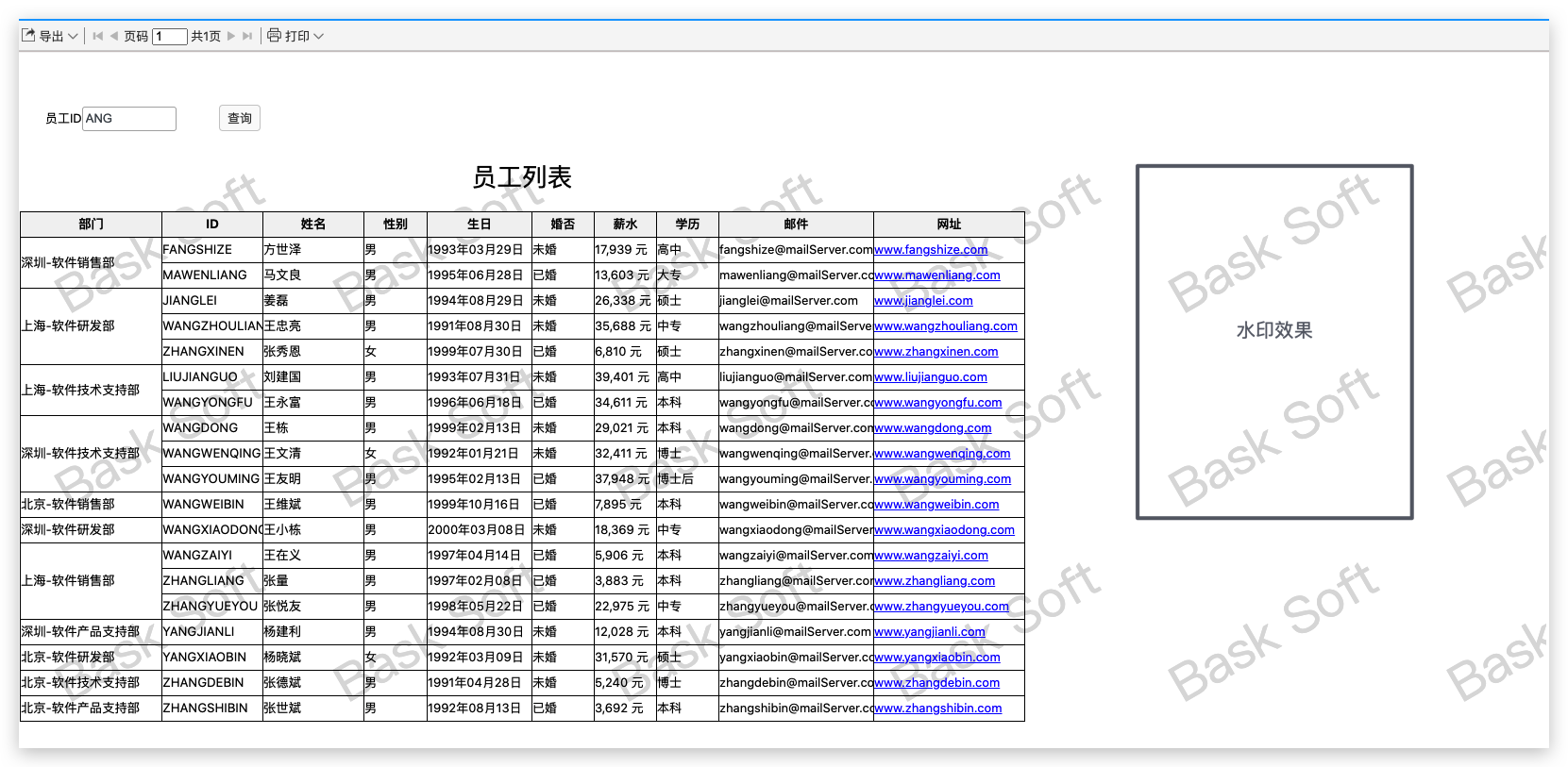Expand the 打印 dropdown arrow

click(318, 36)
